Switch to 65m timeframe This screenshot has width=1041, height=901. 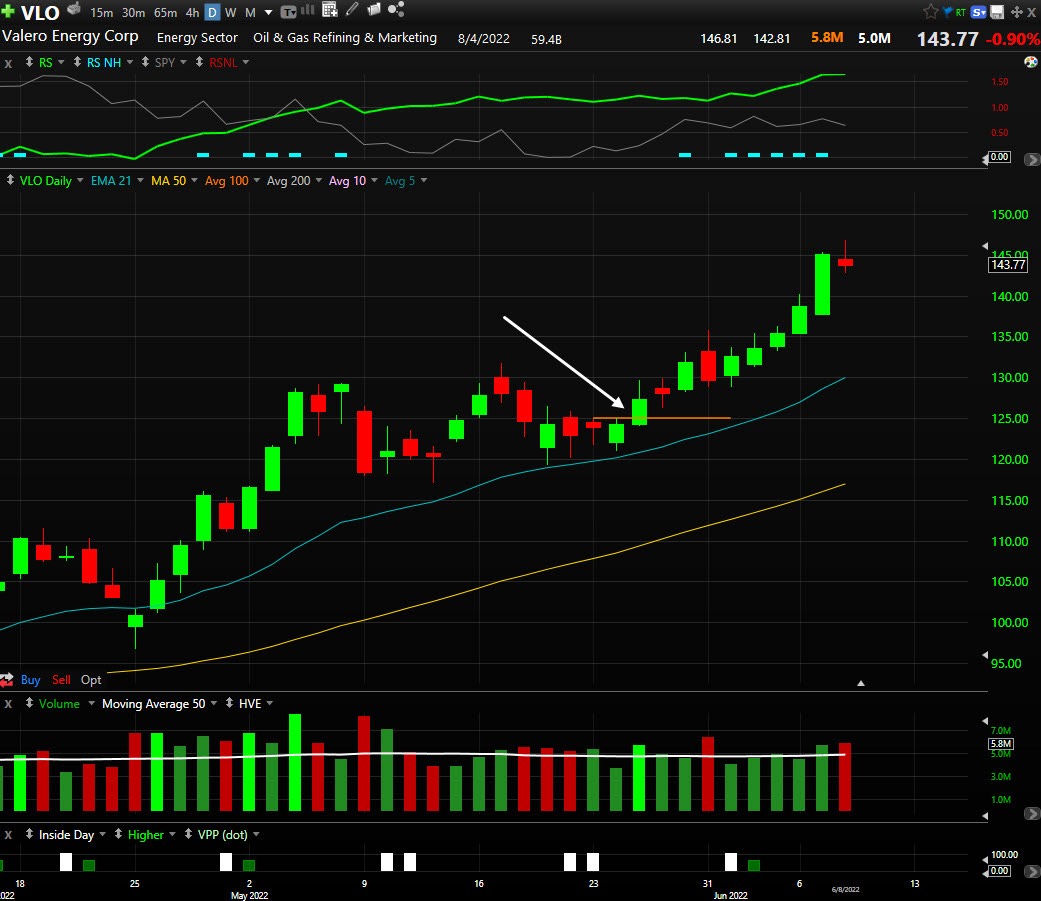(x=165, y=13)
